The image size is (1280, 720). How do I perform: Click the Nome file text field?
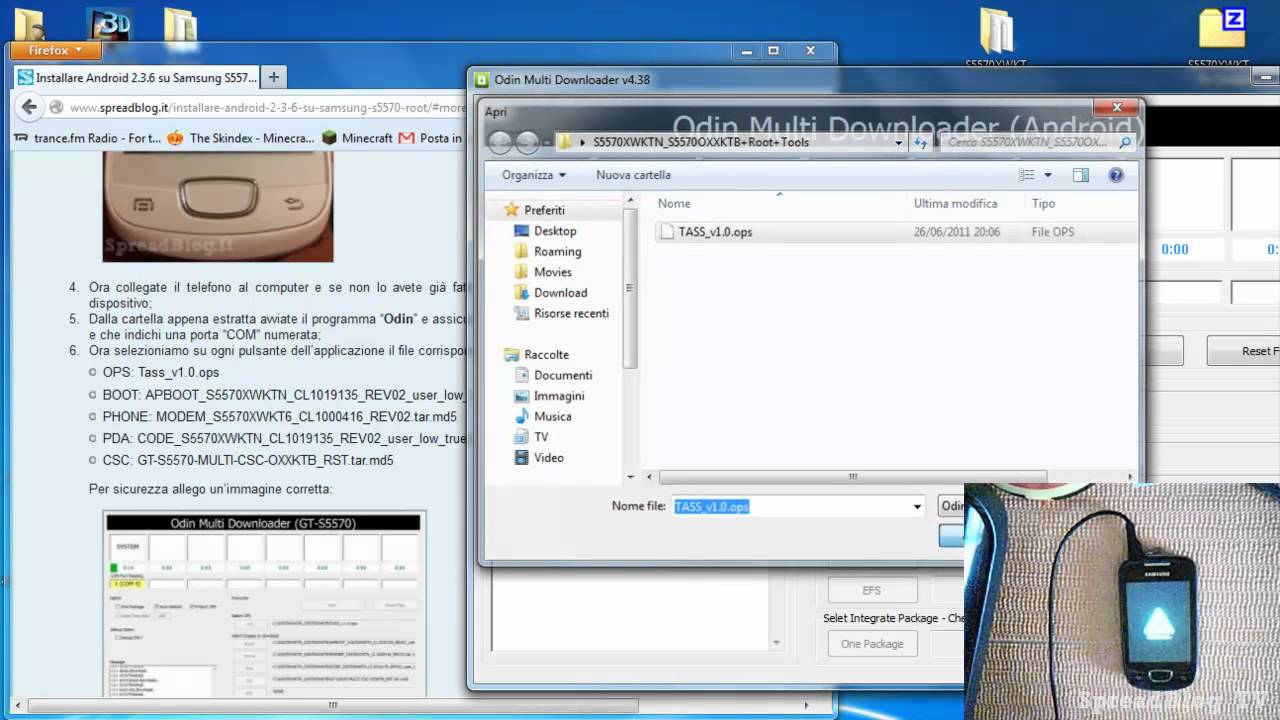click(790, 507)
